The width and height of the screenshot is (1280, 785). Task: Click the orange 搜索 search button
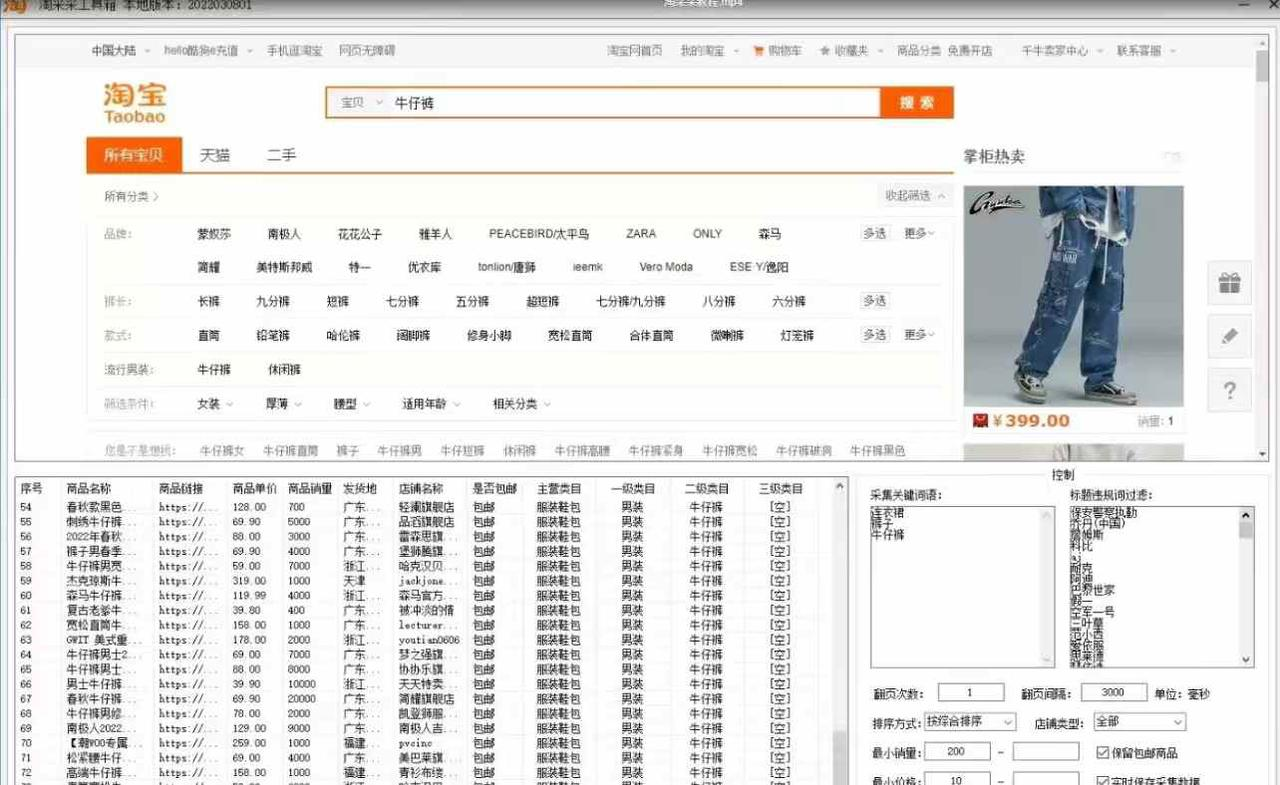click(916, 103)
